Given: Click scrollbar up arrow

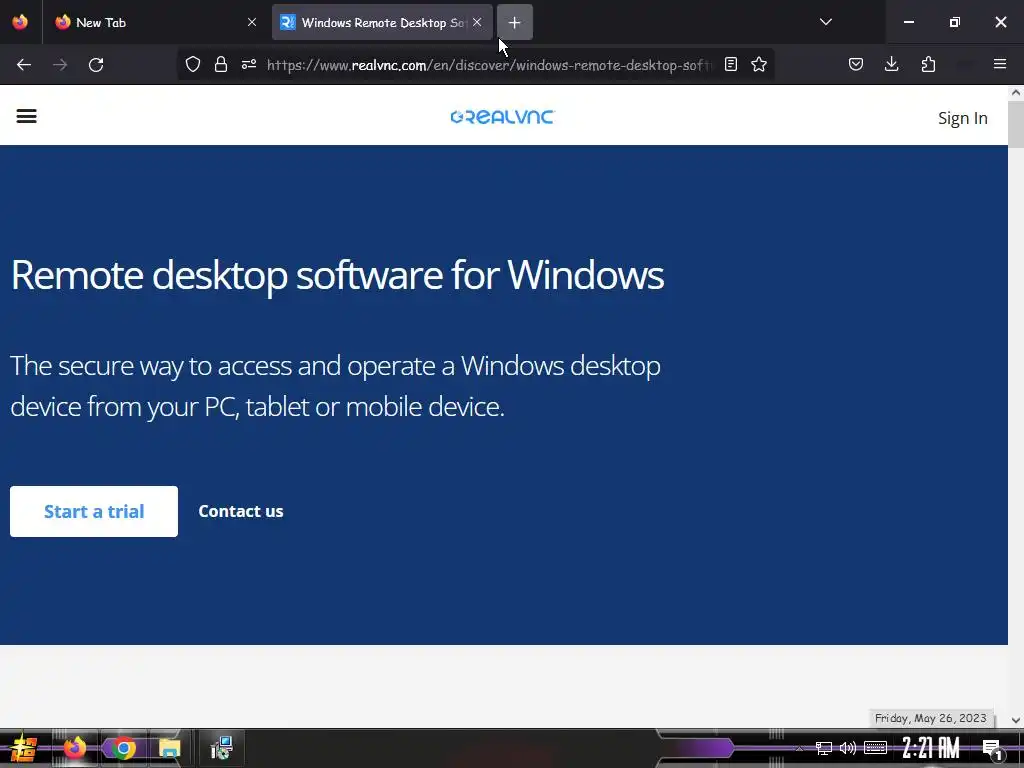Looking at the screenshot, I should tap(1016, 93).
